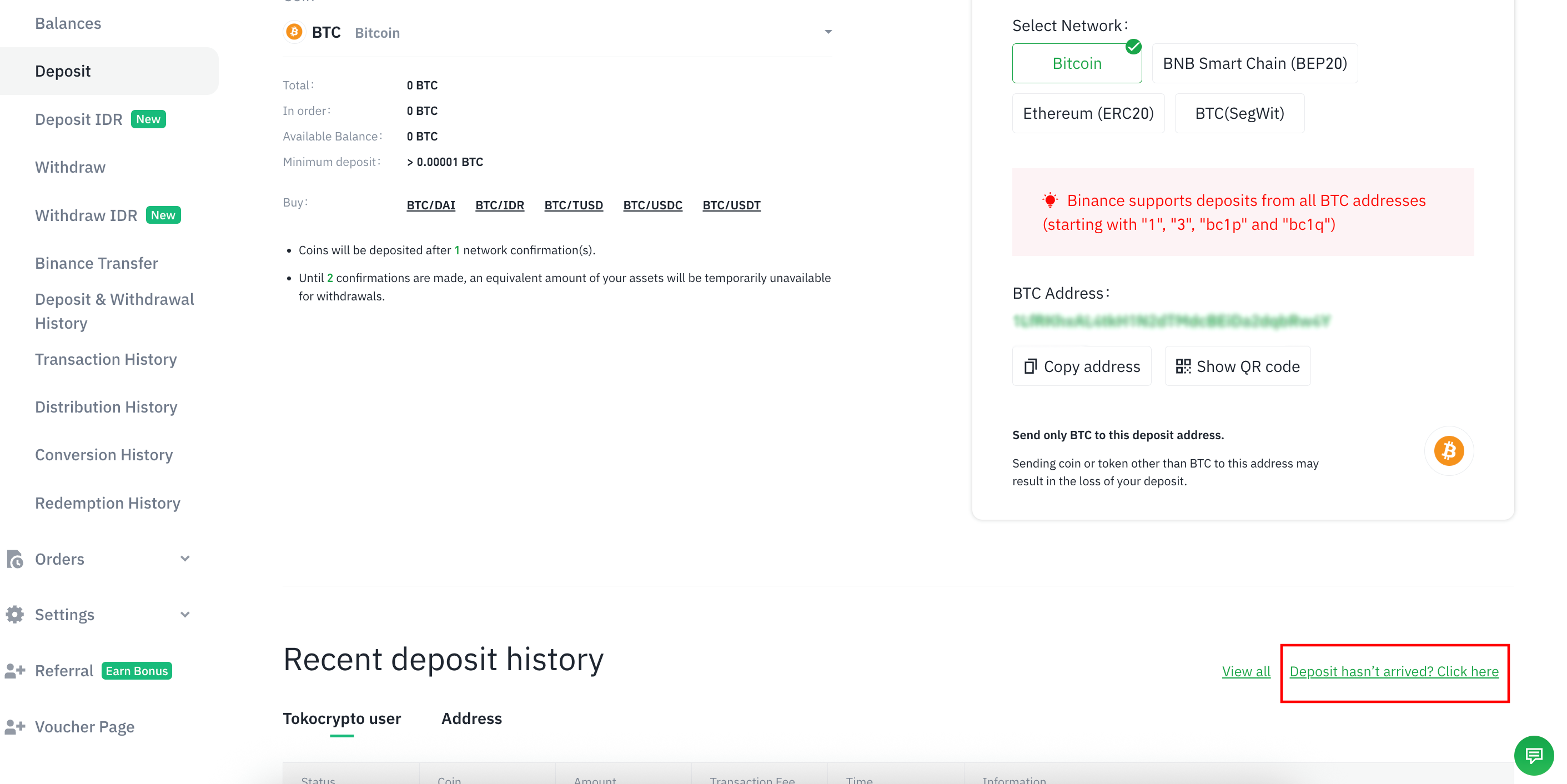This screenshot has height=784, width=1567.
Task: Click the New badge beside Withdraw IDR
Action: point(163,215)
